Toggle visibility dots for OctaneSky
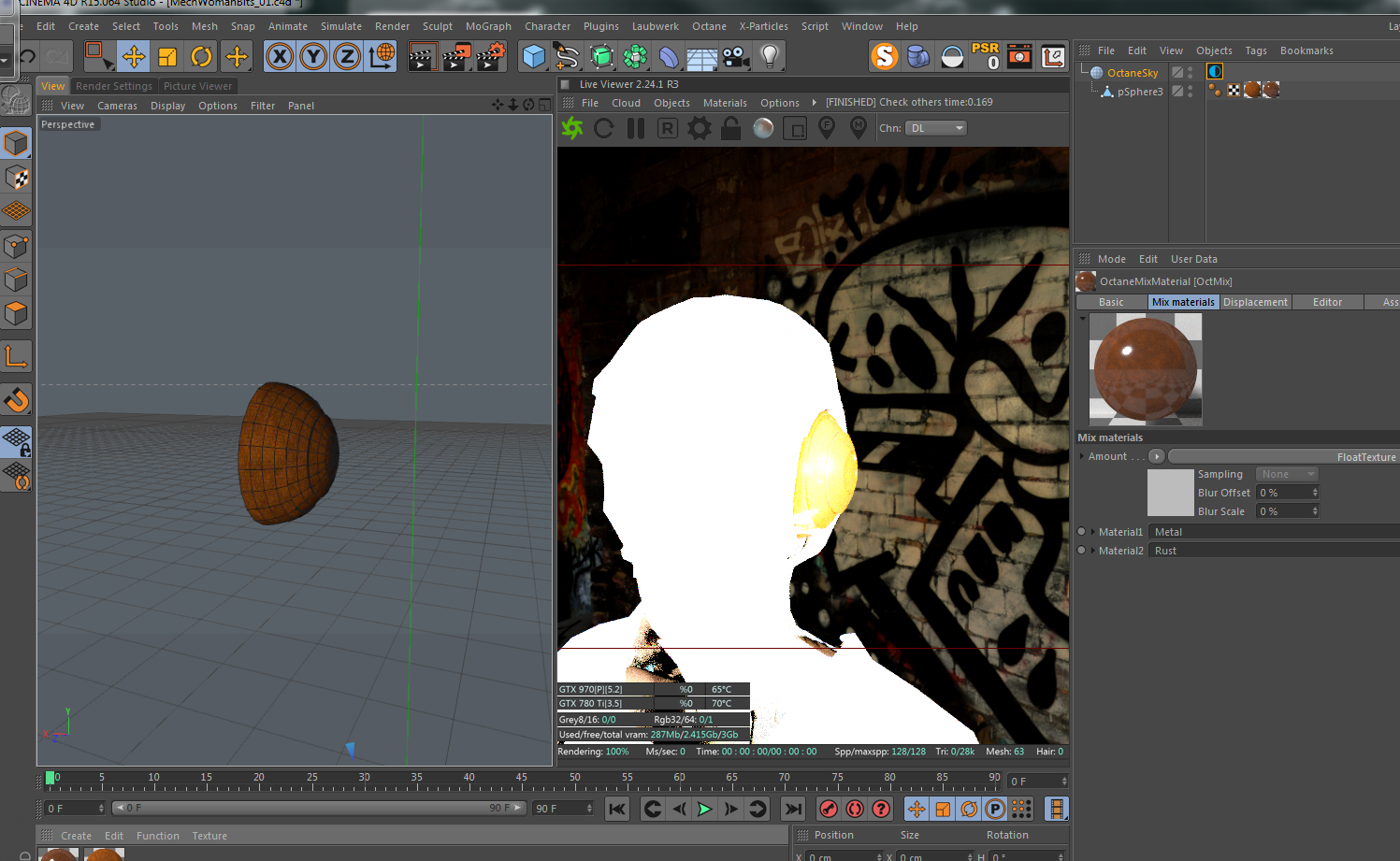 (1191, 72)
